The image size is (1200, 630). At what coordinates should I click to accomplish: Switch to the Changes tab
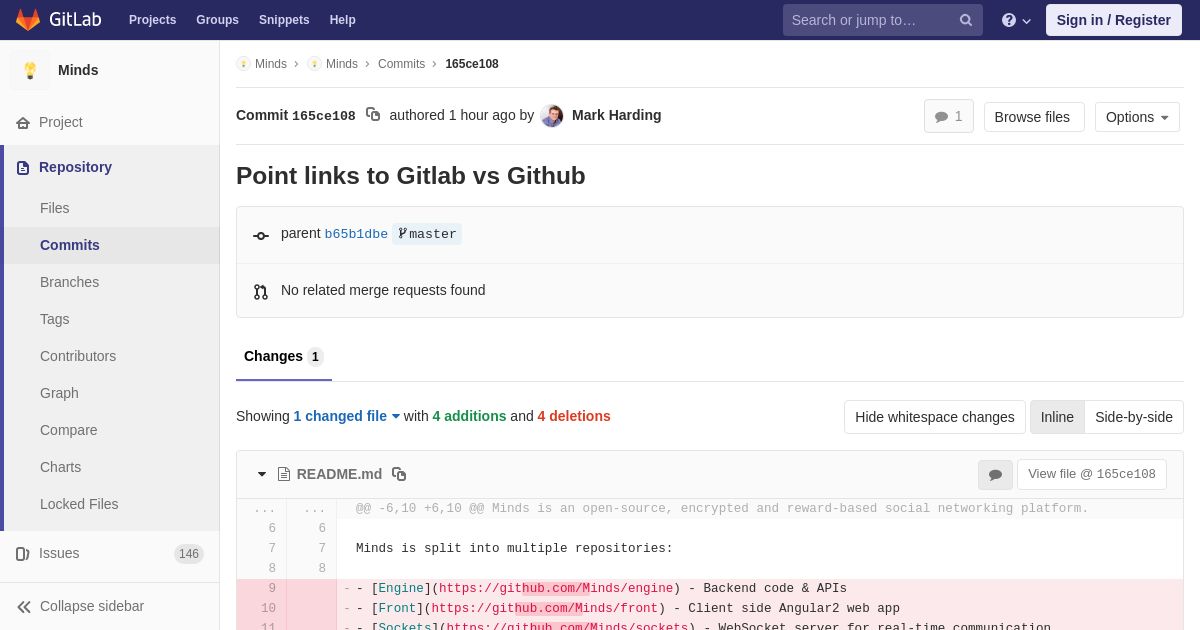pyautogui.click(x=284, y=357)
